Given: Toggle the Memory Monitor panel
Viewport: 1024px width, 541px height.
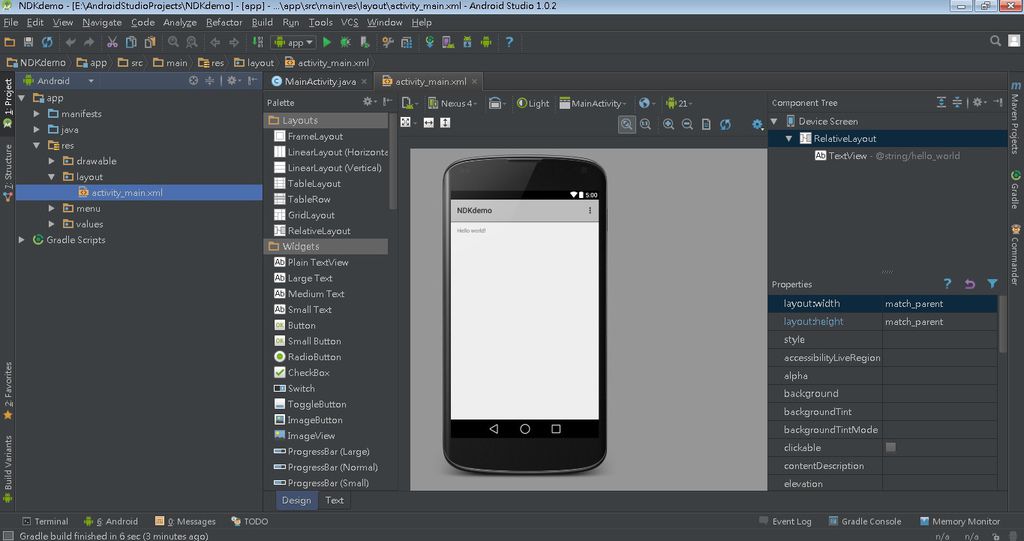Looking at the screenshot, I should click(x=959, y=521).
